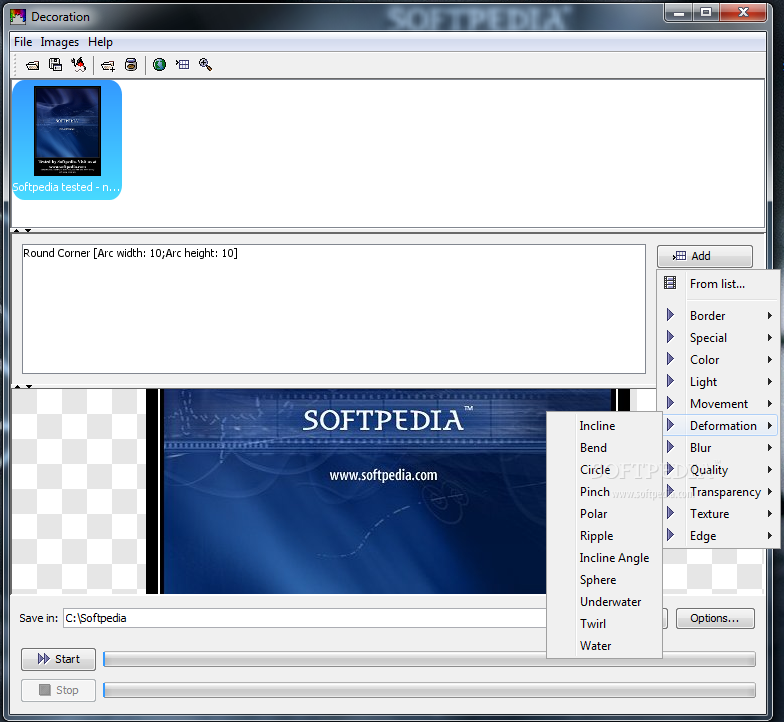Open the File menu
This screenshot has width=784, height=722.
click(x=23, y=42)
